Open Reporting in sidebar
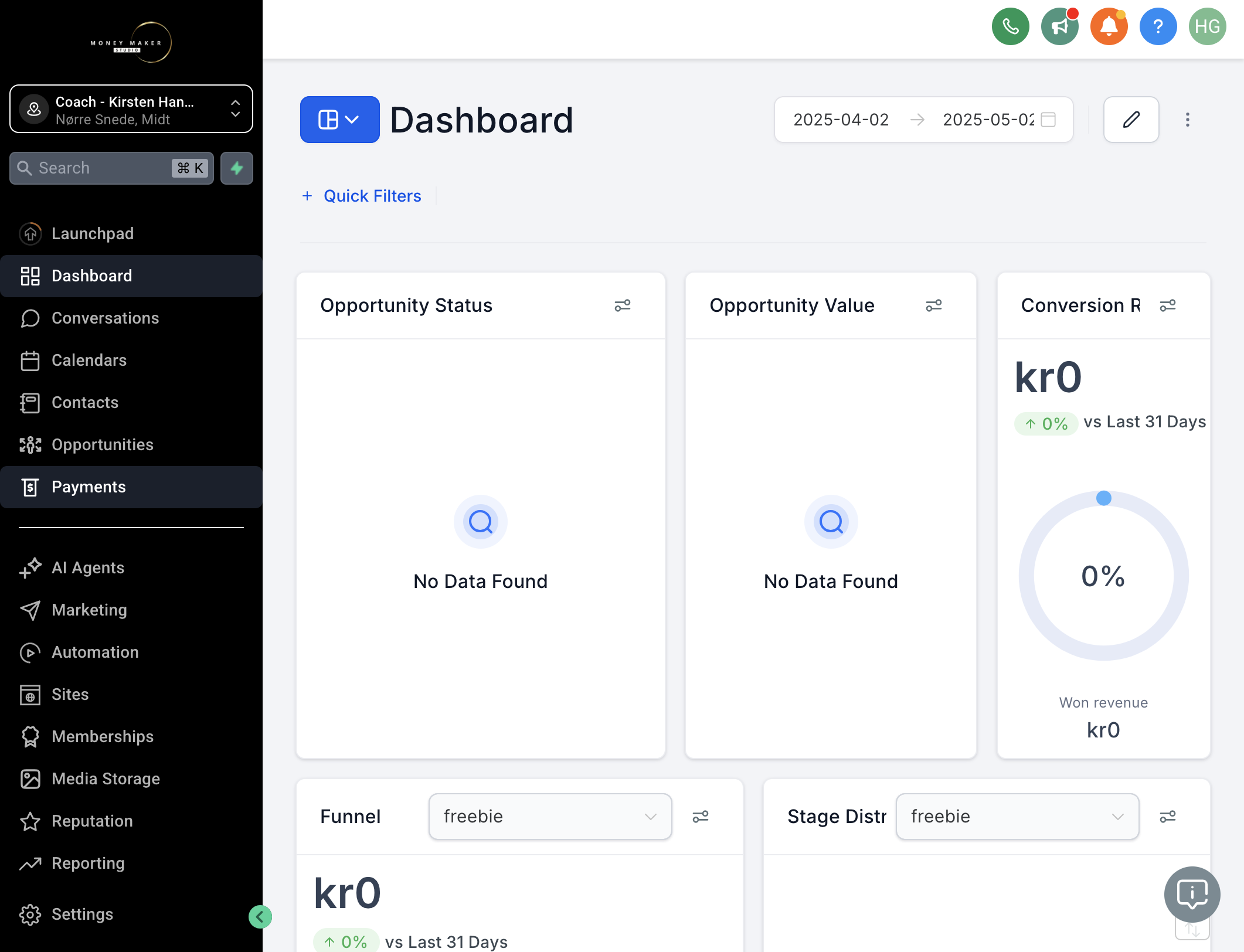This screenshot has height=952, width=1244. pos(131,863)
